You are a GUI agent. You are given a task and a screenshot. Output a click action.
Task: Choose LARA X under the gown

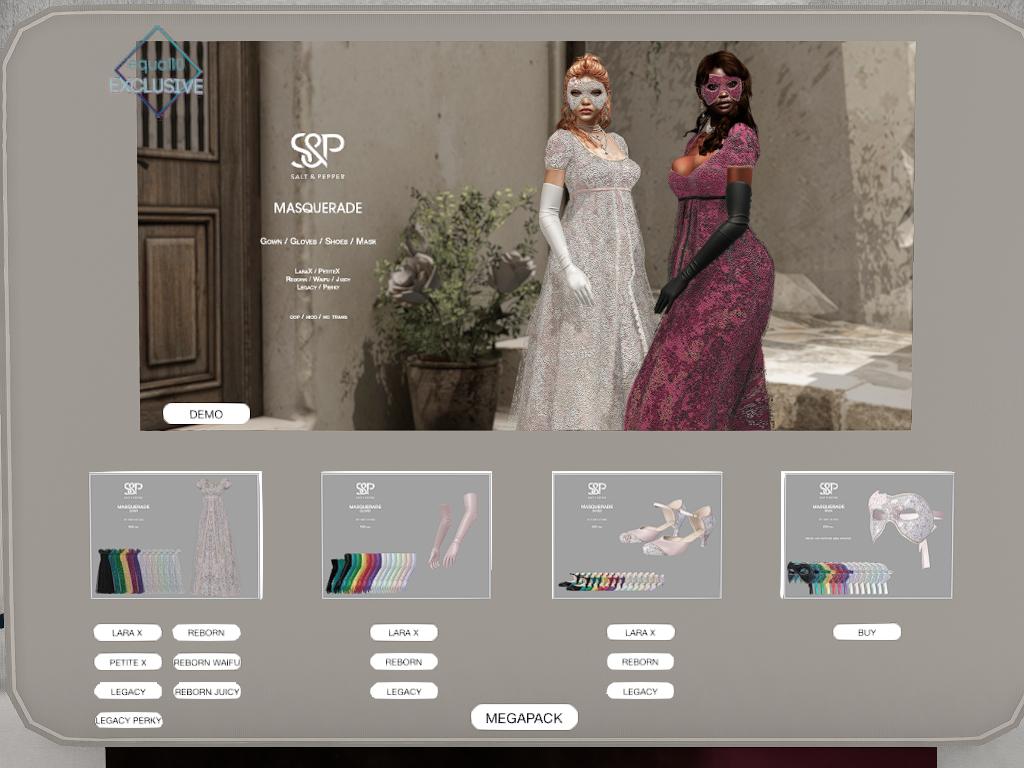[127, 633]
